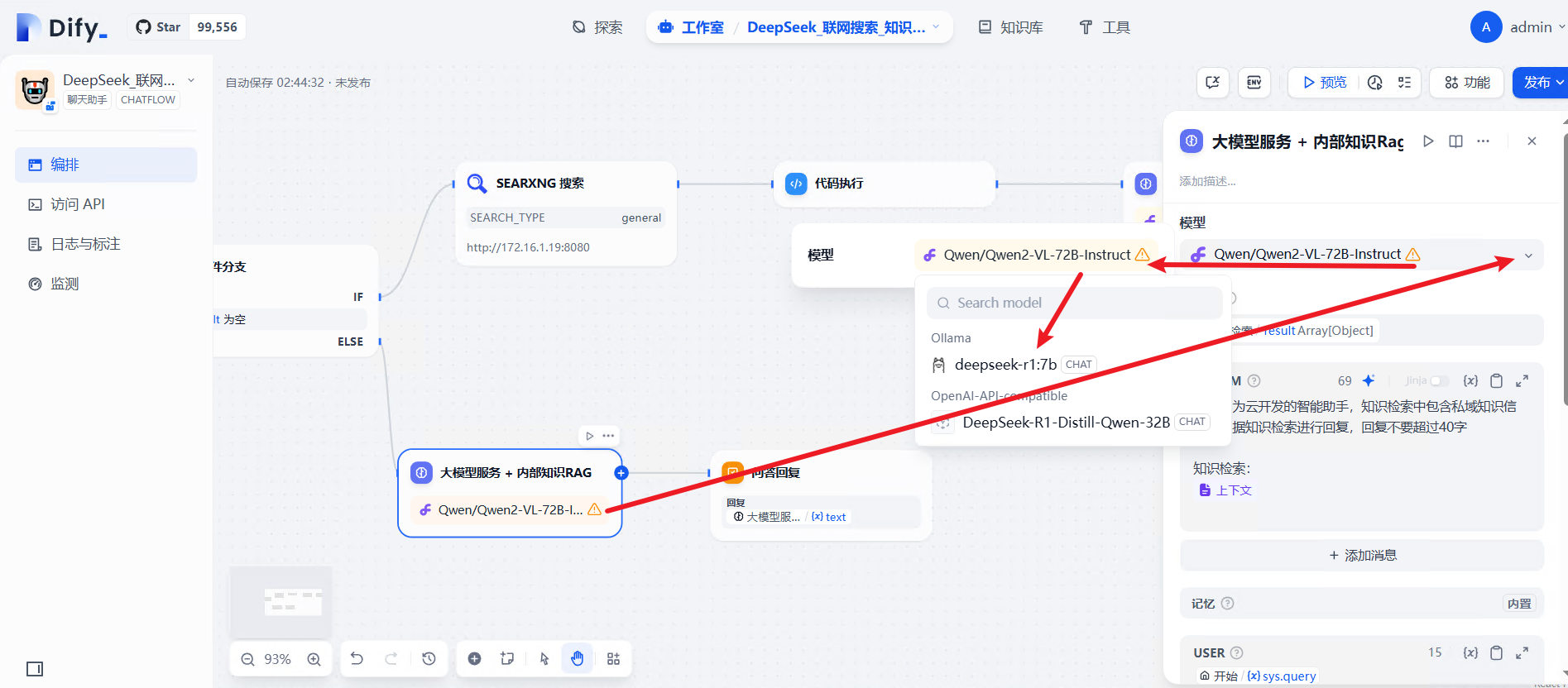
Task: Expand app info next to DeepSeek_联网 title
Action: [191, 80]
